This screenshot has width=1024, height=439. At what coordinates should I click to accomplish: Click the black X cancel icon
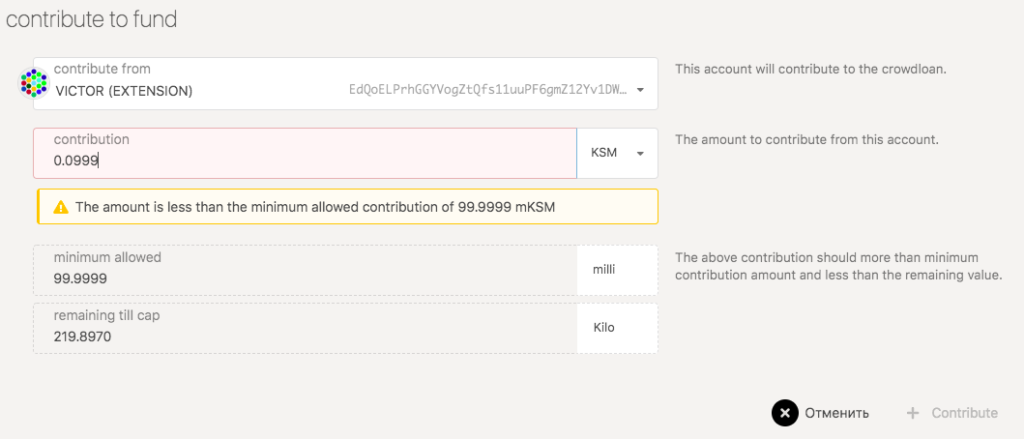[x=785, y=412]
